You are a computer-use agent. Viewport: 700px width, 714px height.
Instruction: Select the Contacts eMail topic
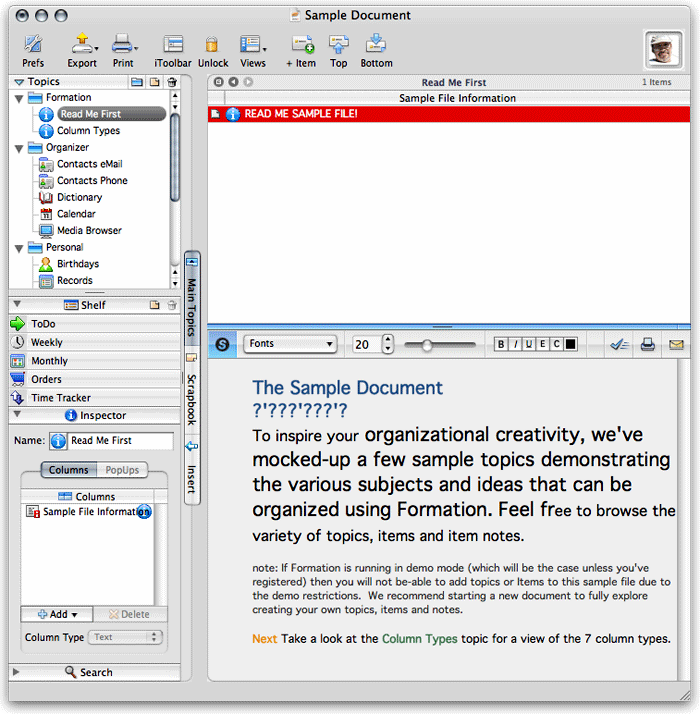(x=89, y=164)
